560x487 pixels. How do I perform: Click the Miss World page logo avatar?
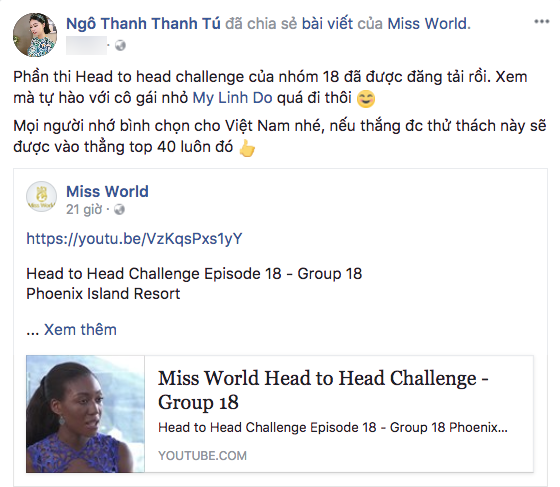pyautogui.click(x=41, y=196)
